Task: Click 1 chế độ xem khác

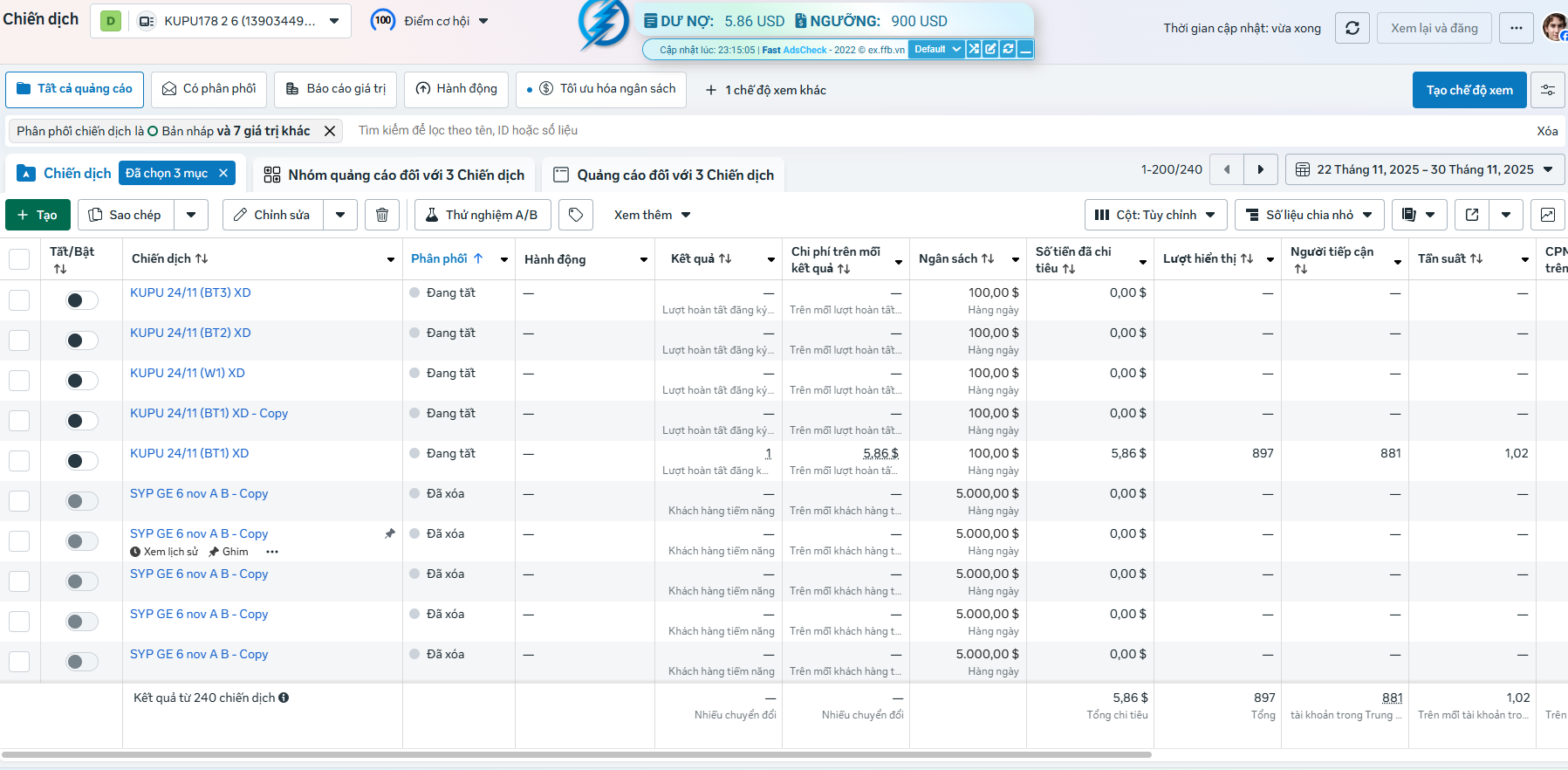Action: point(766,90)
